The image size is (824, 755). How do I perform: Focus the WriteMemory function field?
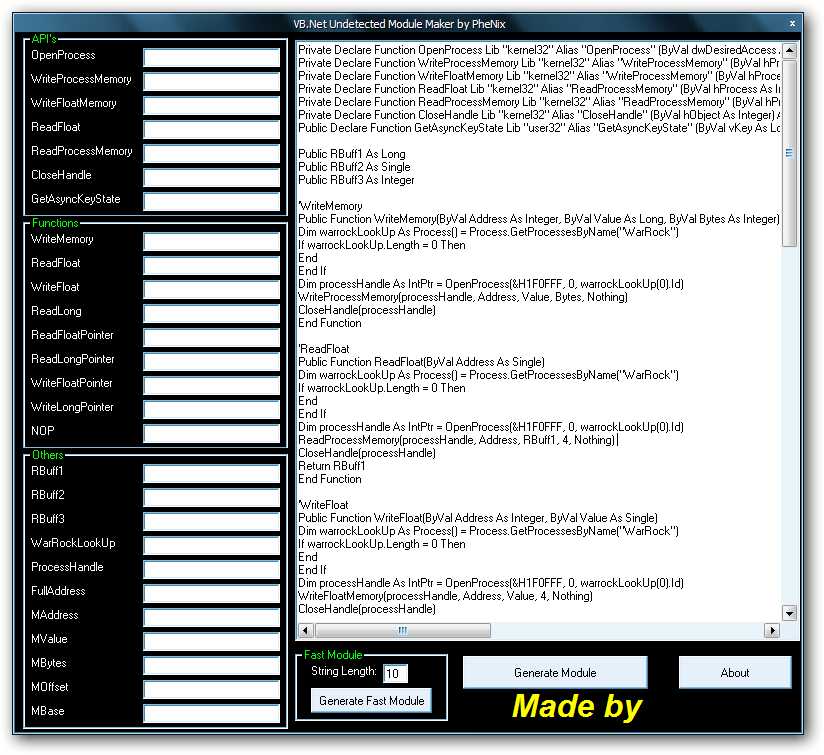211,241
